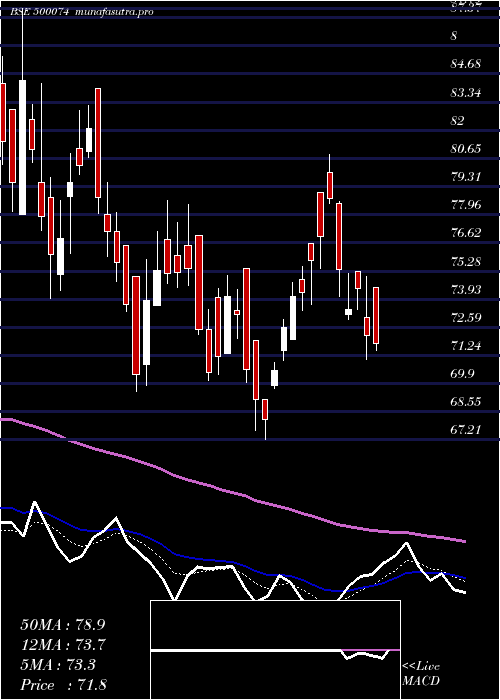
Task: Click the 72.59 price level label
Action: (466, 317)
